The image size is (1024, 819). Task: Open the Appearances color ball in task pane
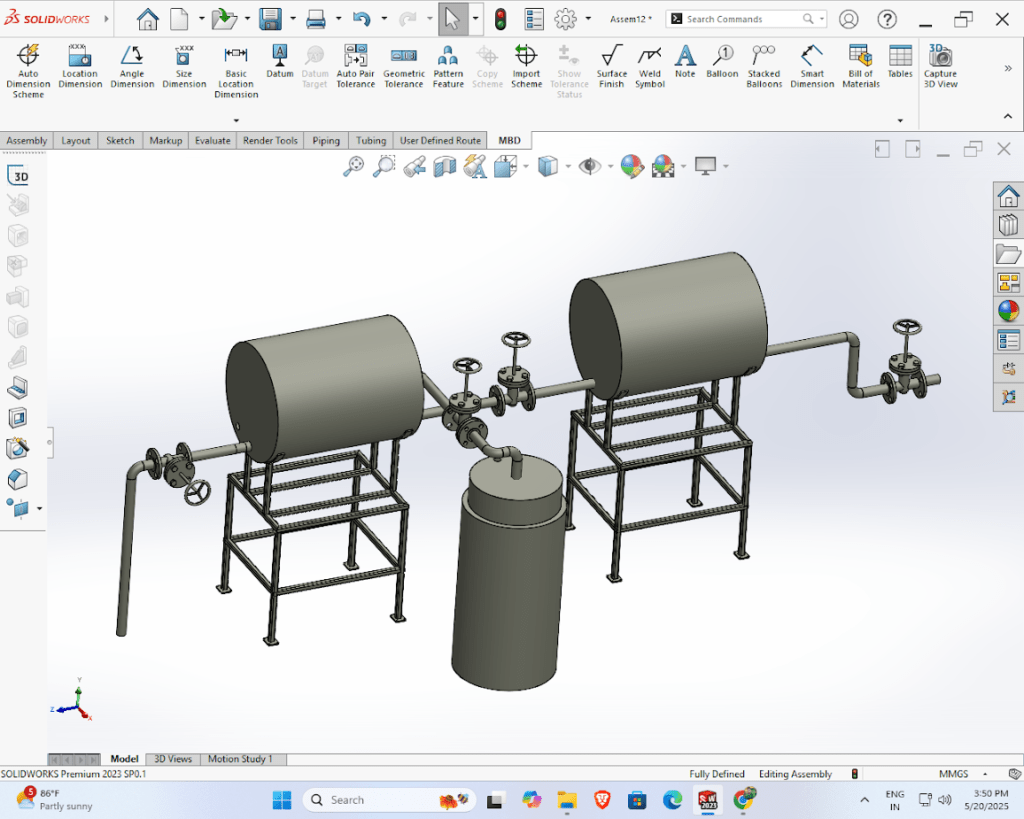pyautogui.click(x=1008, y=311)
